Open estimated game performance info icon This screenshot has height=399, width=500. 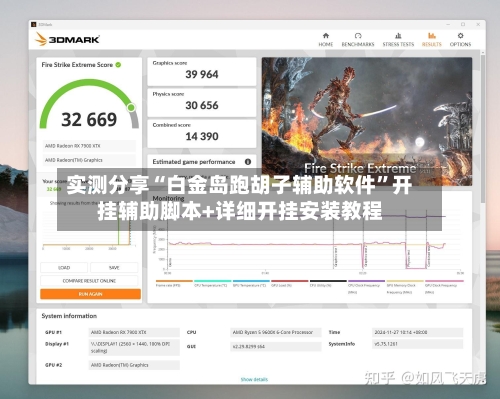click(248, 162)
